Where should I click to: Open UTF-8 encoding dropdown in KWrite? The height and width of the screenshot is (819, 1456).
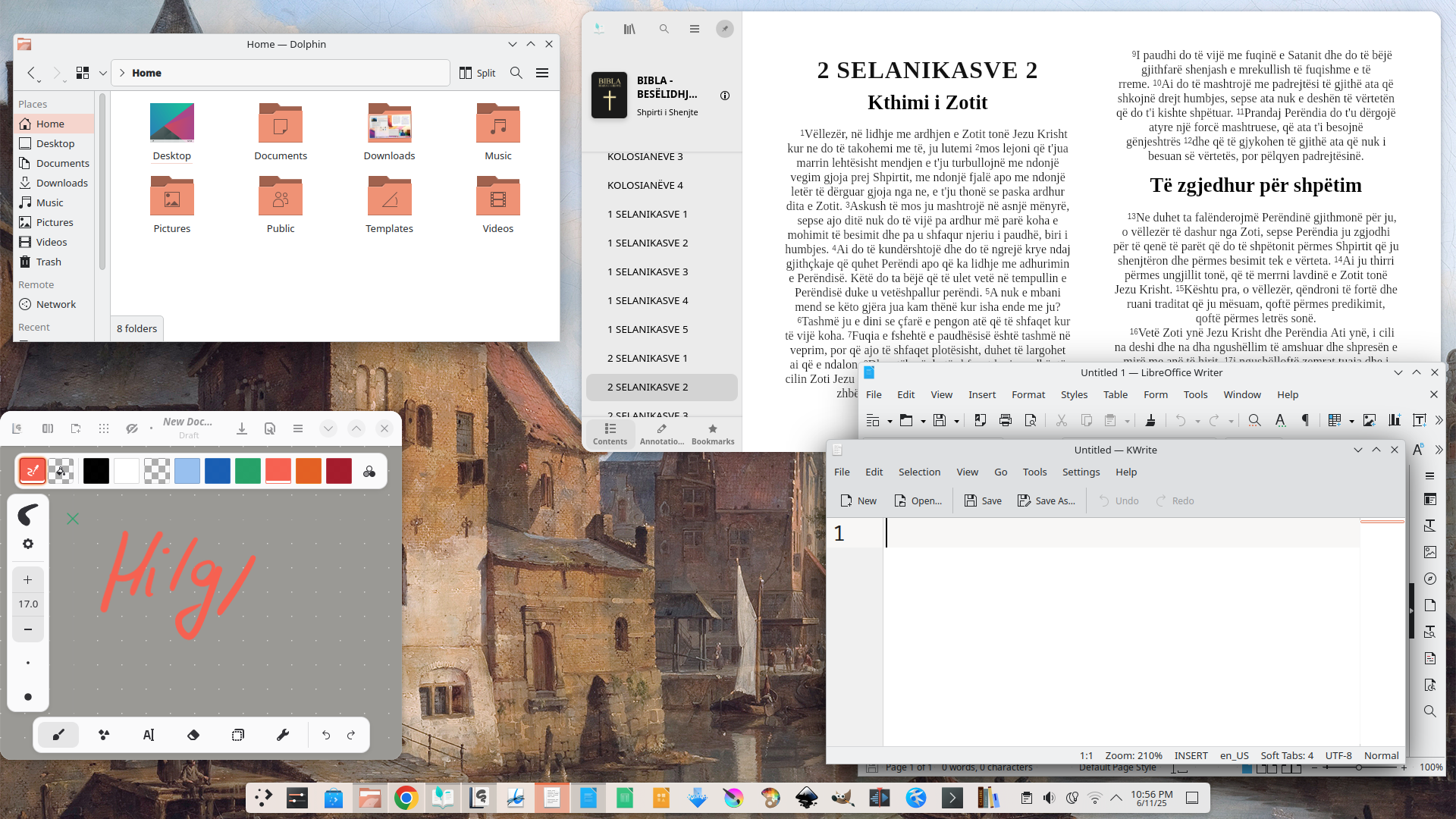point(1338,755)
